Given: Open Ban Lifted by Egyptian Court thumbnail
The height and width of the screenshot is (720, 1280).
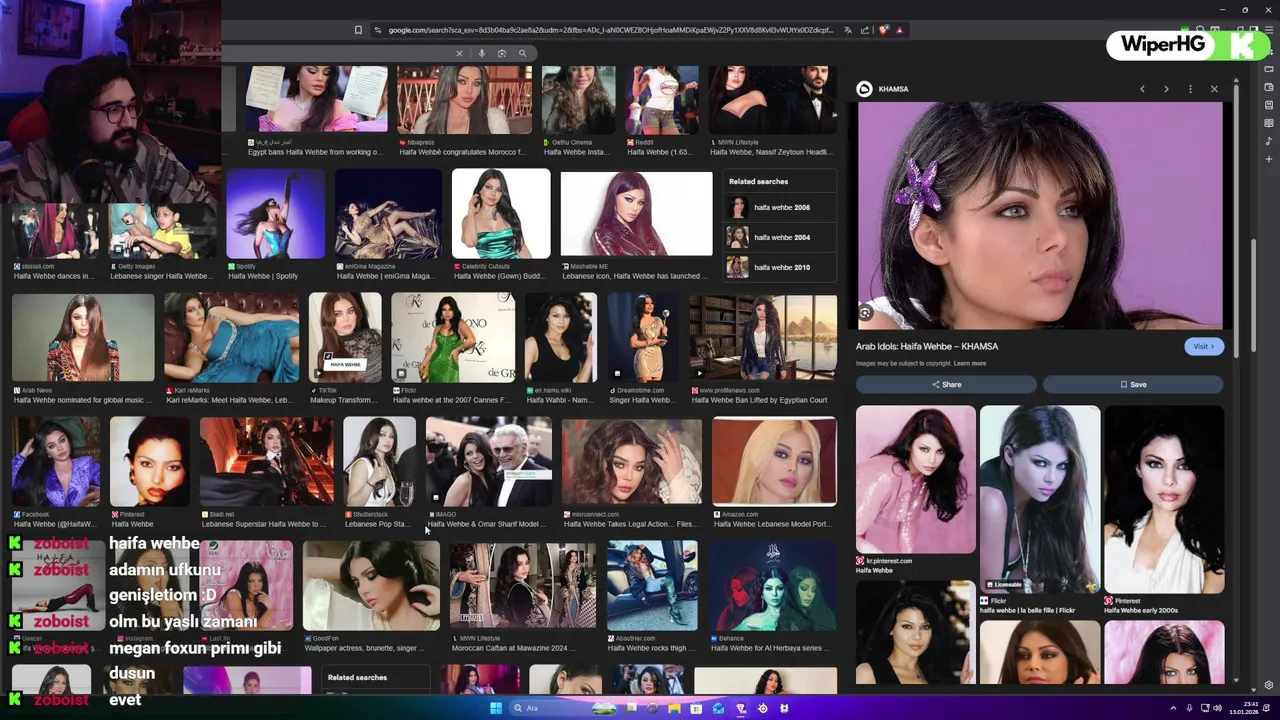Looking at the screenshot, I should click(763, 338).
